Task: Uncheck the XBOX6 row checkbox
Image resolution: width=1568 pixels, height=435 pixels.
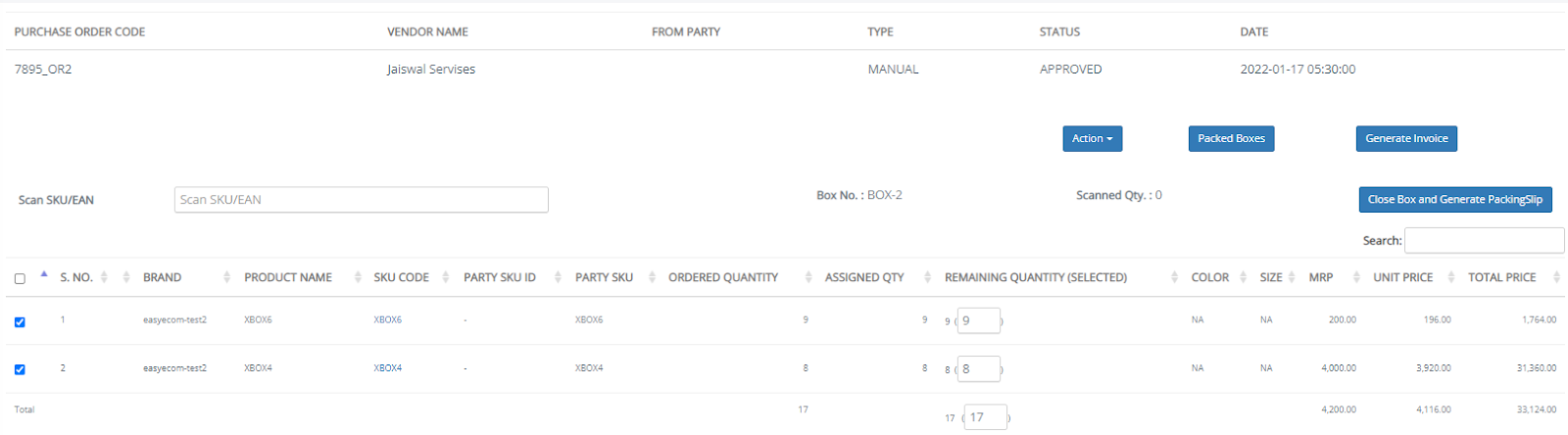Action: [20, 321]
